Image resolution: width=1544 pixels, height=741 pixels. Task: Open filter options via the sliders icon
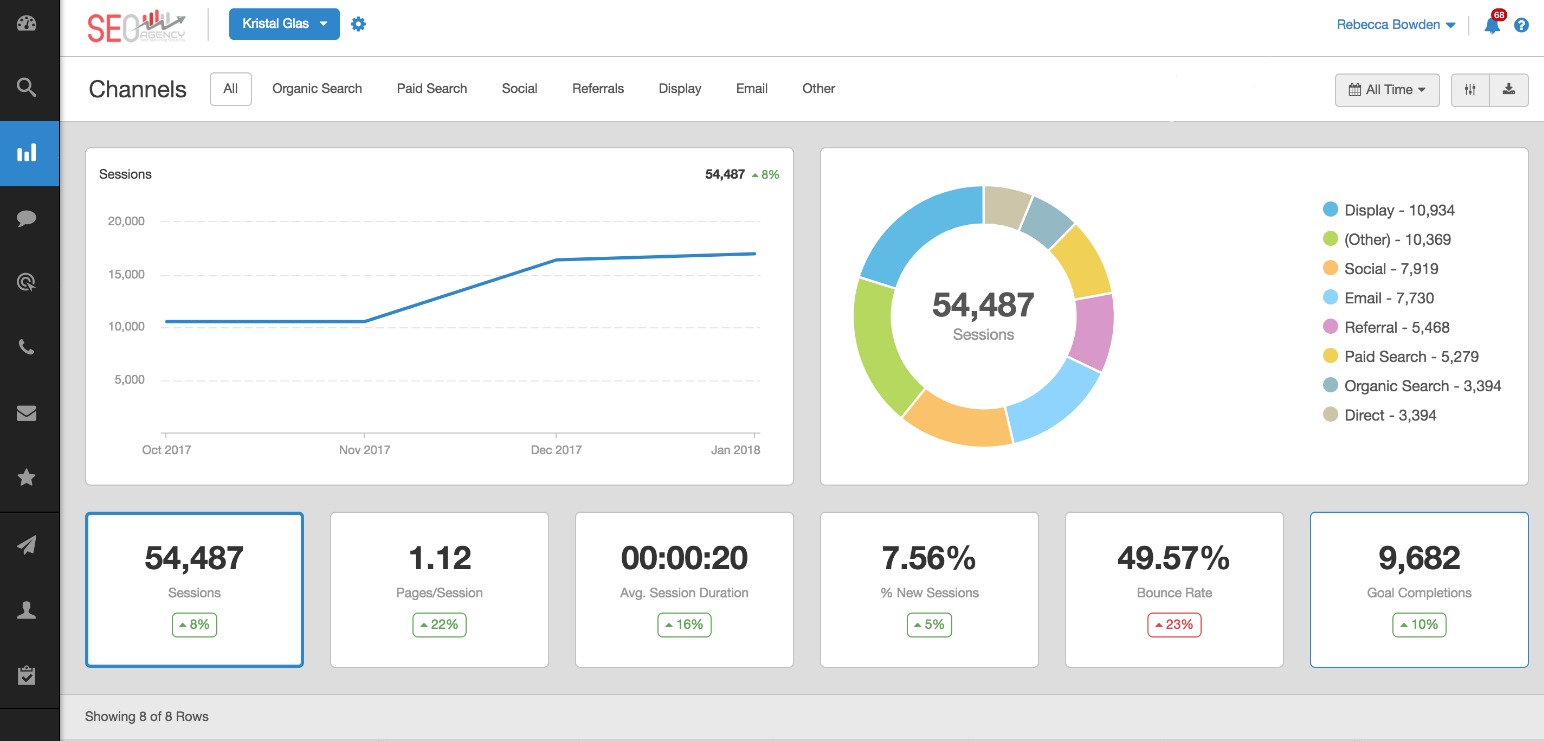[x=1470, y=89]
